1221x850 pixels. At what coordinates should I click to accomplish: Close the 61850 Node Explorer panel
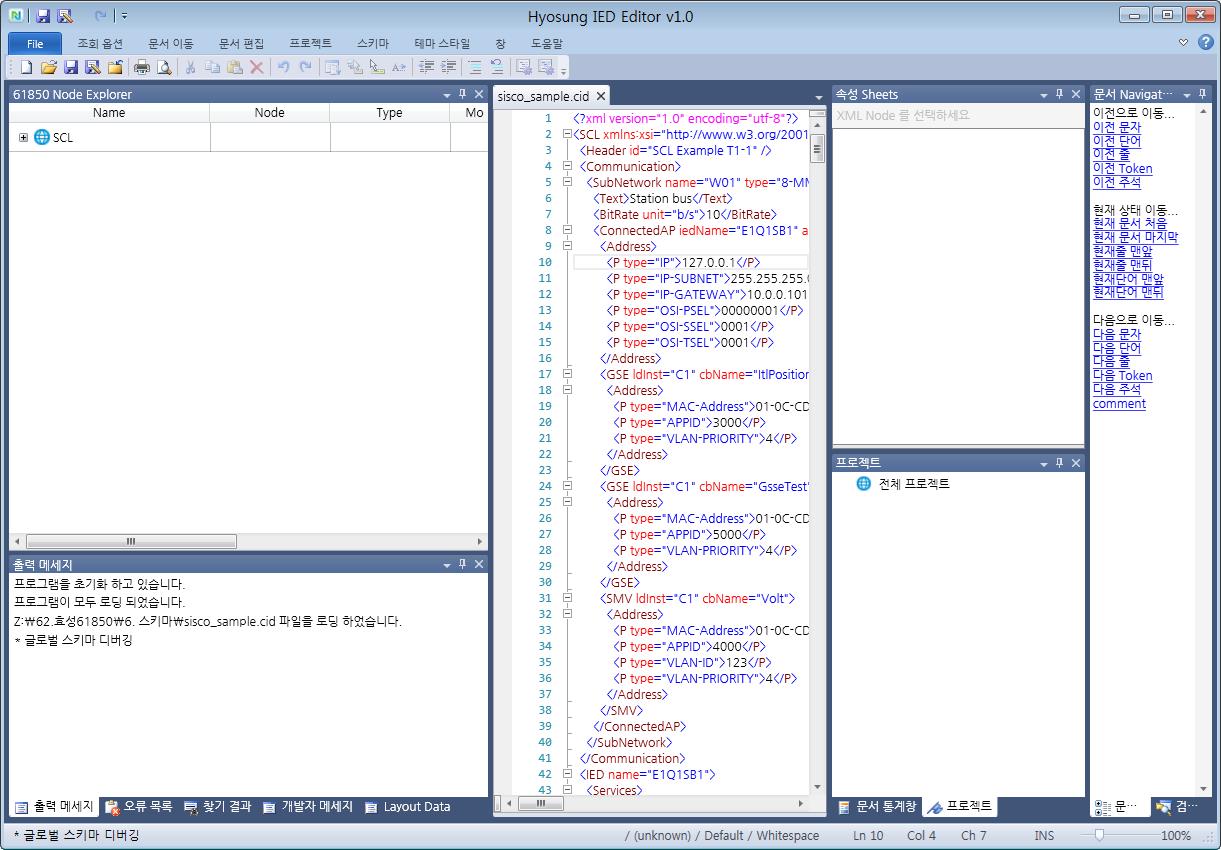[479, 94]
